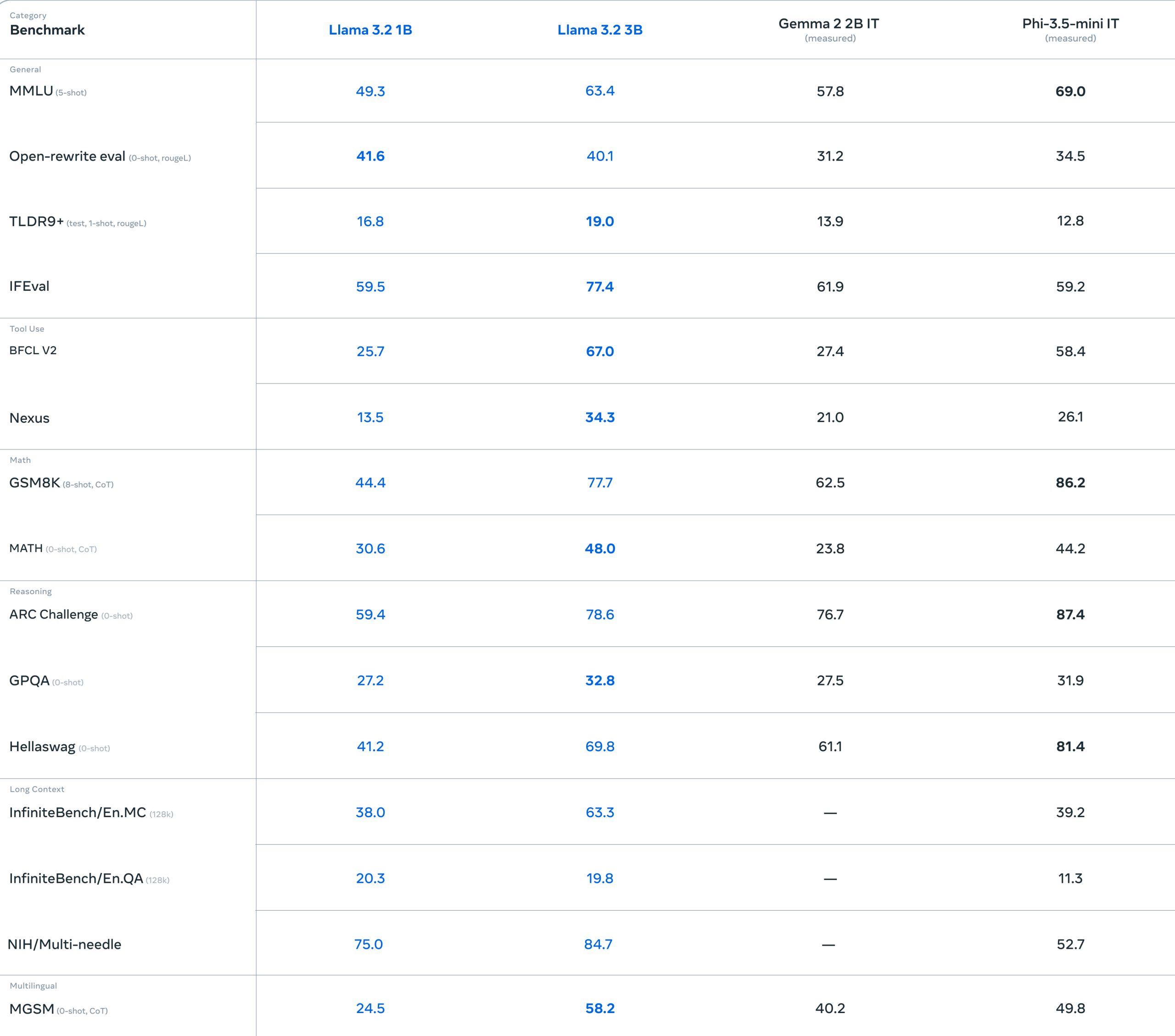Click the bold 41.6 Open-rewrite eval score
This screenshot has height=1036, width=1175.
(x=370, y=156)
